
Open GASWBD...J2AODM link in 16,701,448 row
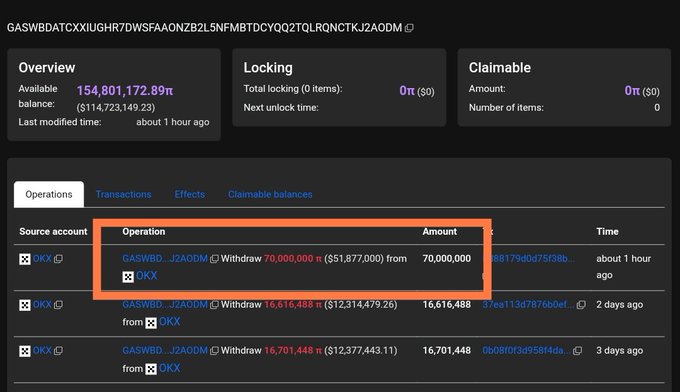coord(165,350)
